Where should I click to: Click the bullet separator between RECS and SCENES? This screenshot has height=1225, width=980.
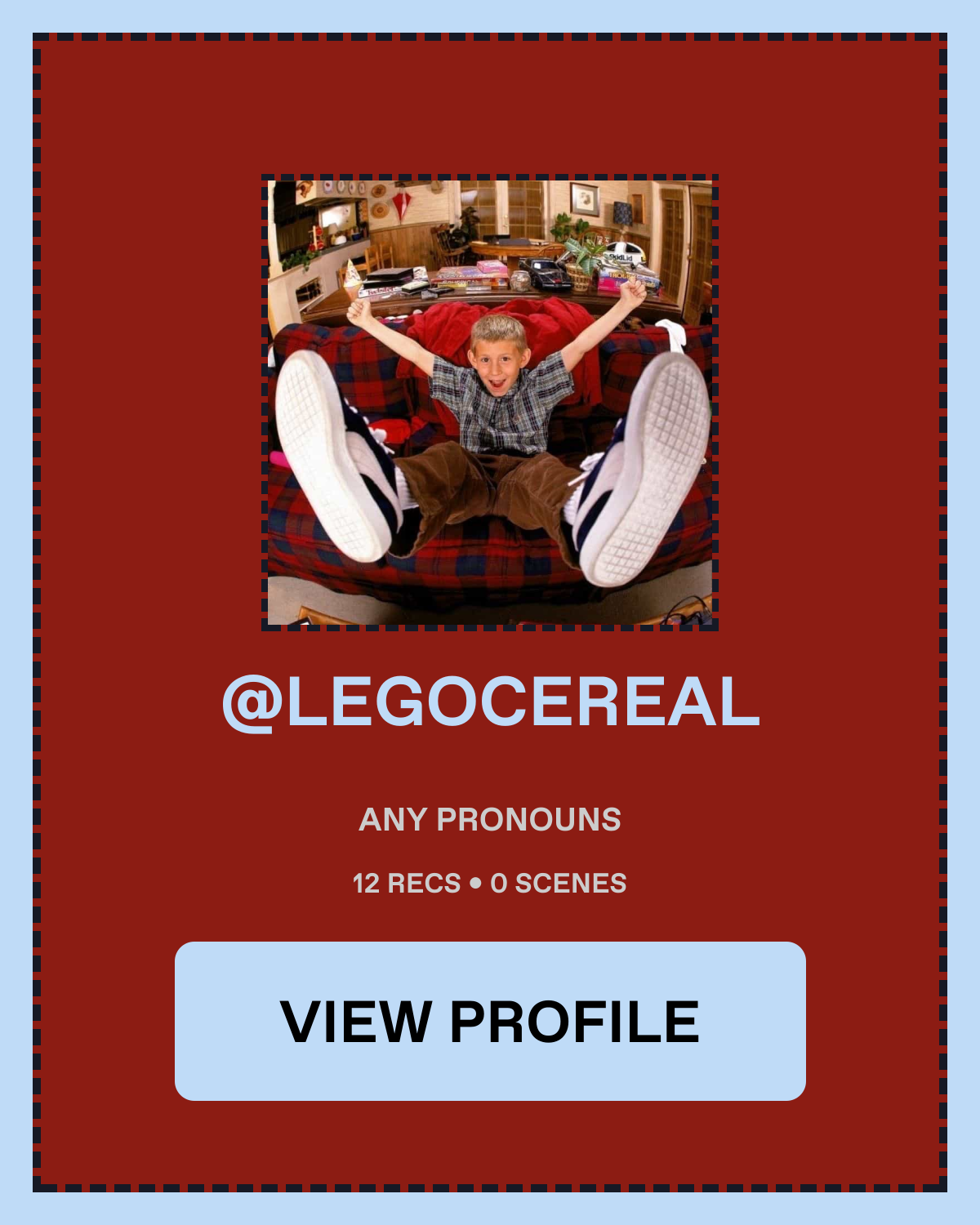(475, 884)
